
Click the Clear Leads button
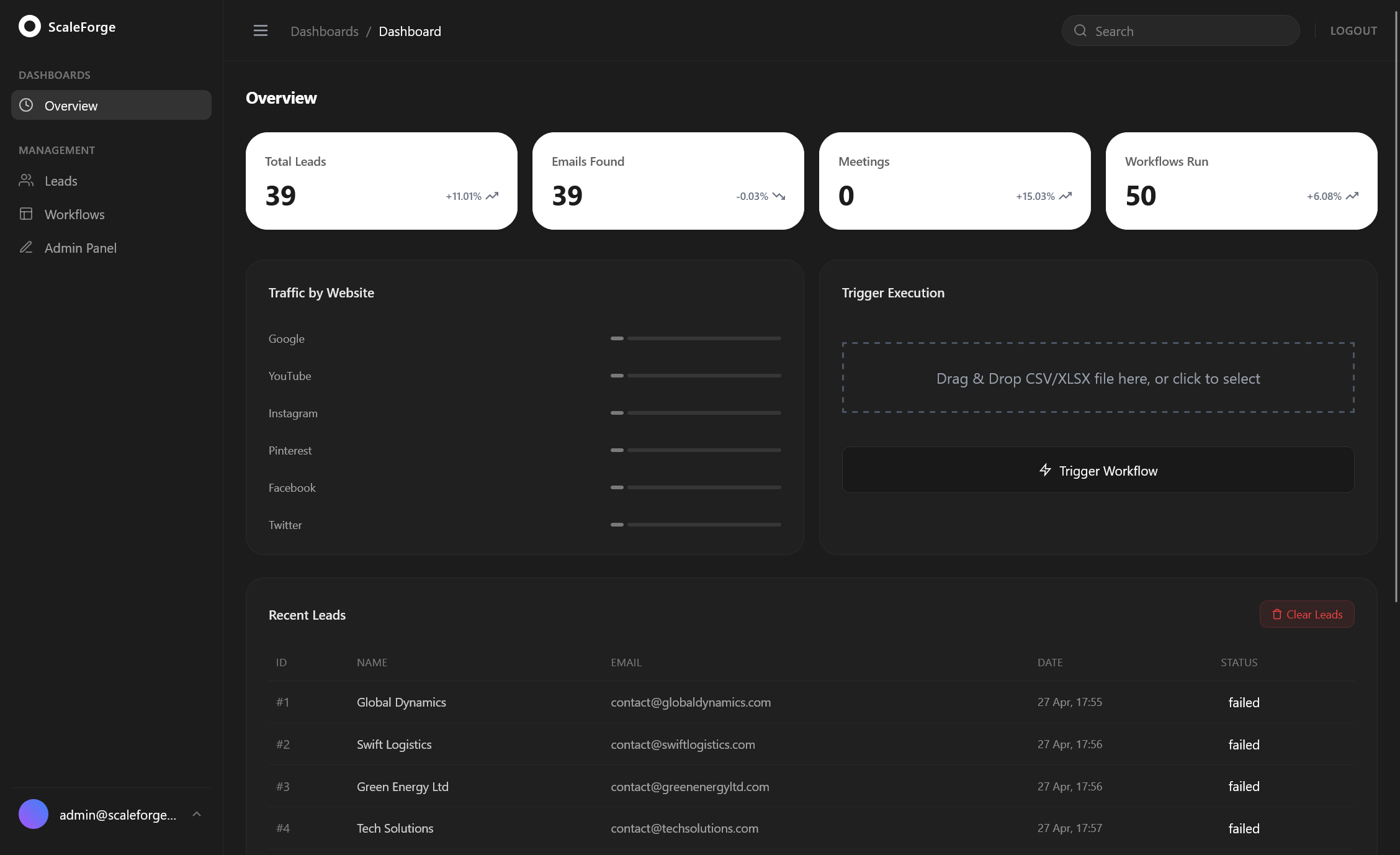(1307, 614)
